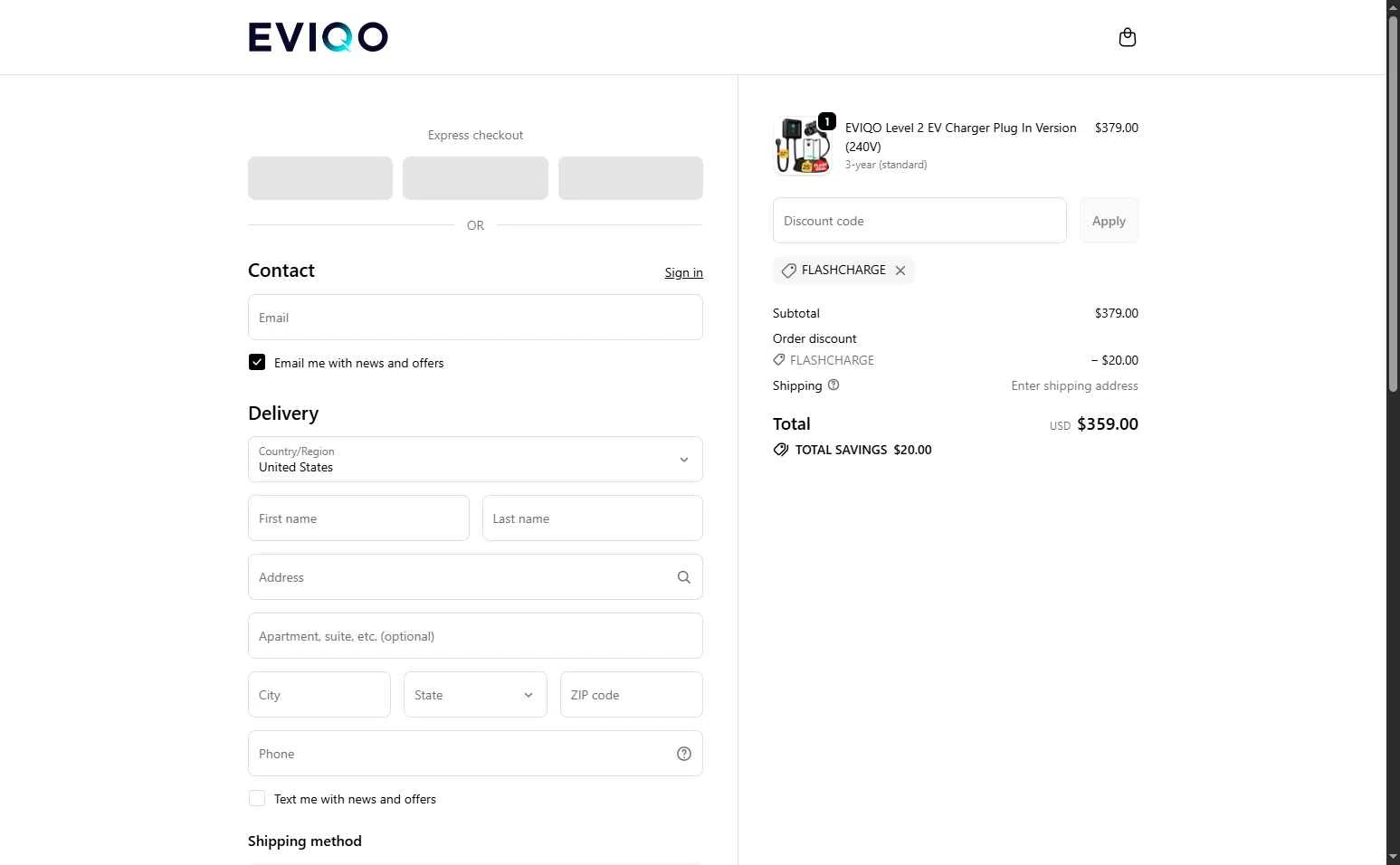Uncheck Email me with news and offers
The height and width of the screenshot is (865, 1400).
coord(257,362)
